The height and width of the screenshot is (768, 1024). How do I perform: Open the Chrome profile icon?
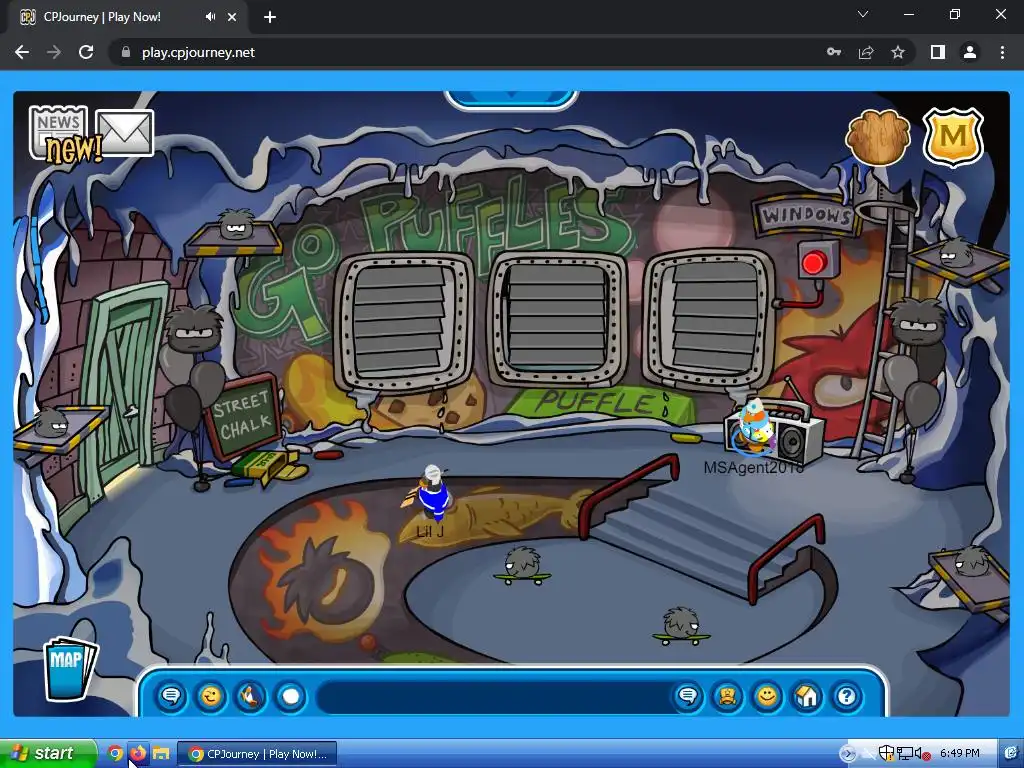(970, 52)
